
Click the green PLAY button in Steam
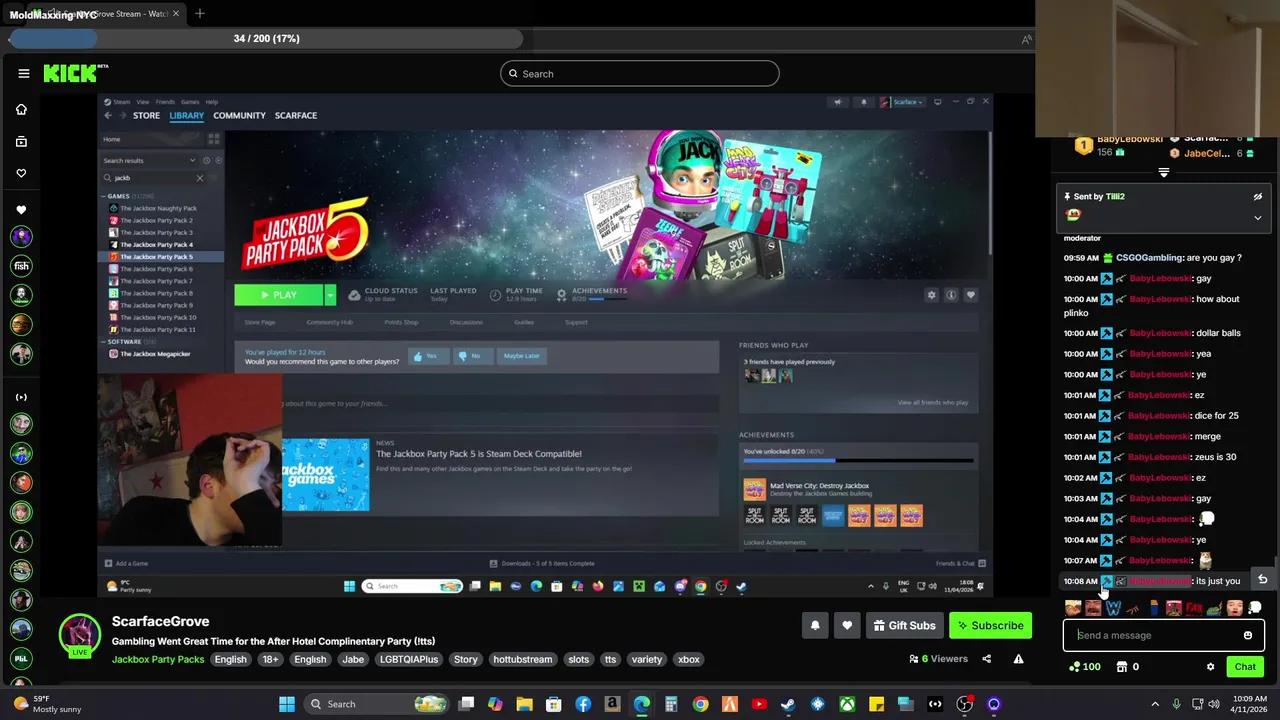(279, 295)
